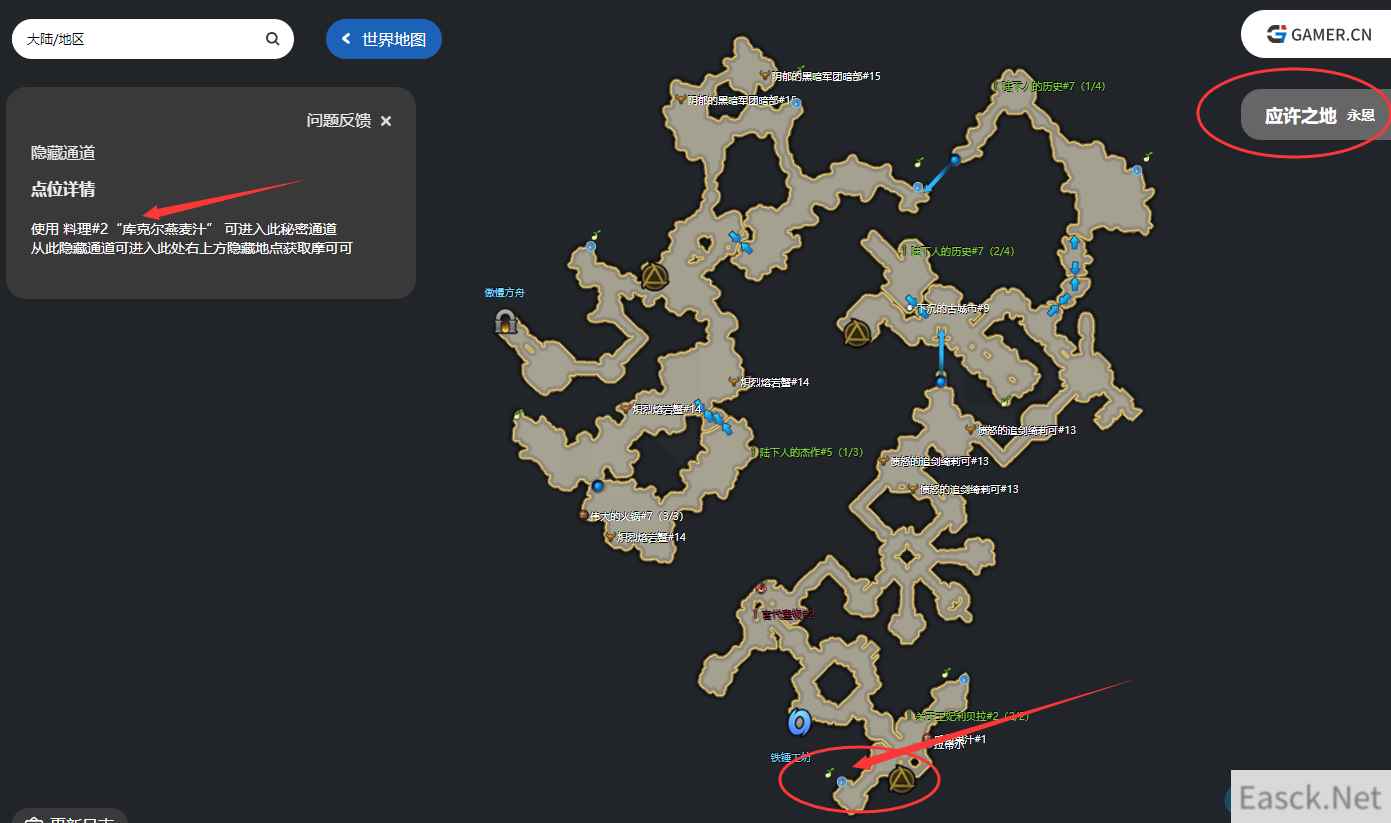Click the 铁锤工坊 blue portal icon

click(798, 721)
